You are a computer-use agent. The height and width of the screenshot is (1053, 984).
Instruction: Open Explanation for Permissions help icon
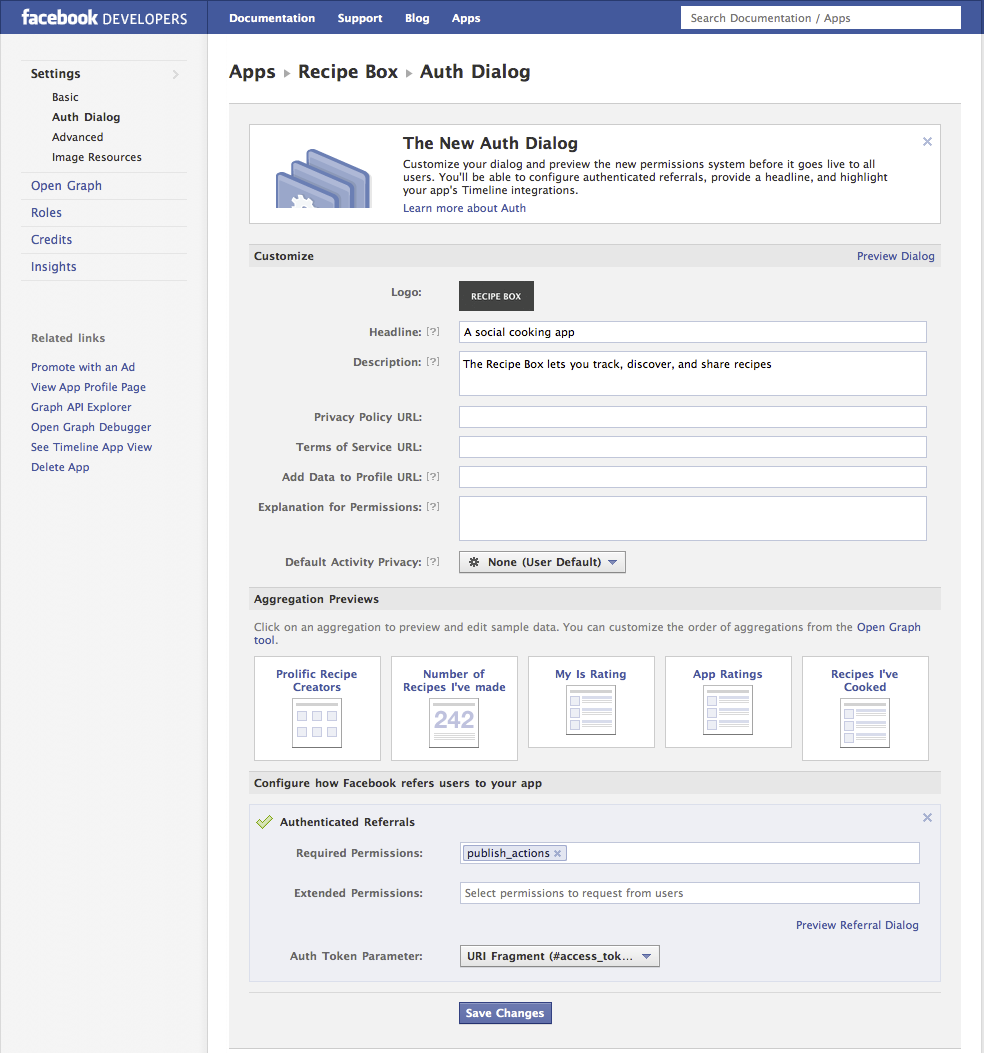point(433,507)
